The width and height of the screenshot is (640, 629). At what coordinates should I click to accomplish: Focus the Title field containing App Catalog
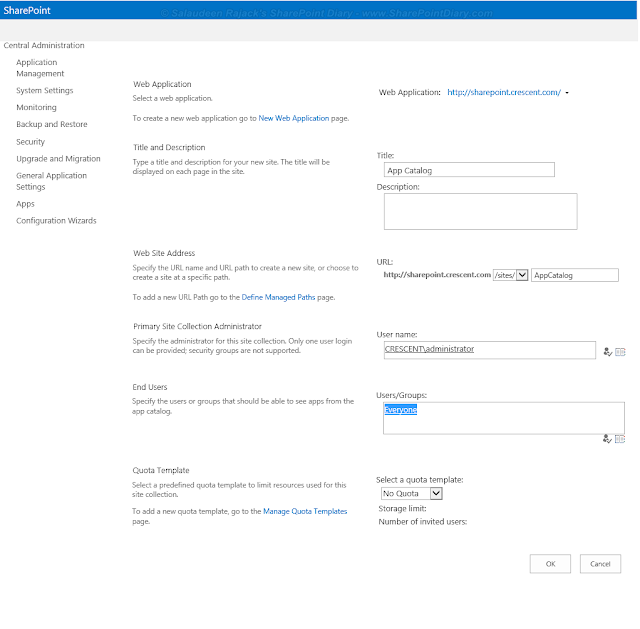[x=469, y=170]
